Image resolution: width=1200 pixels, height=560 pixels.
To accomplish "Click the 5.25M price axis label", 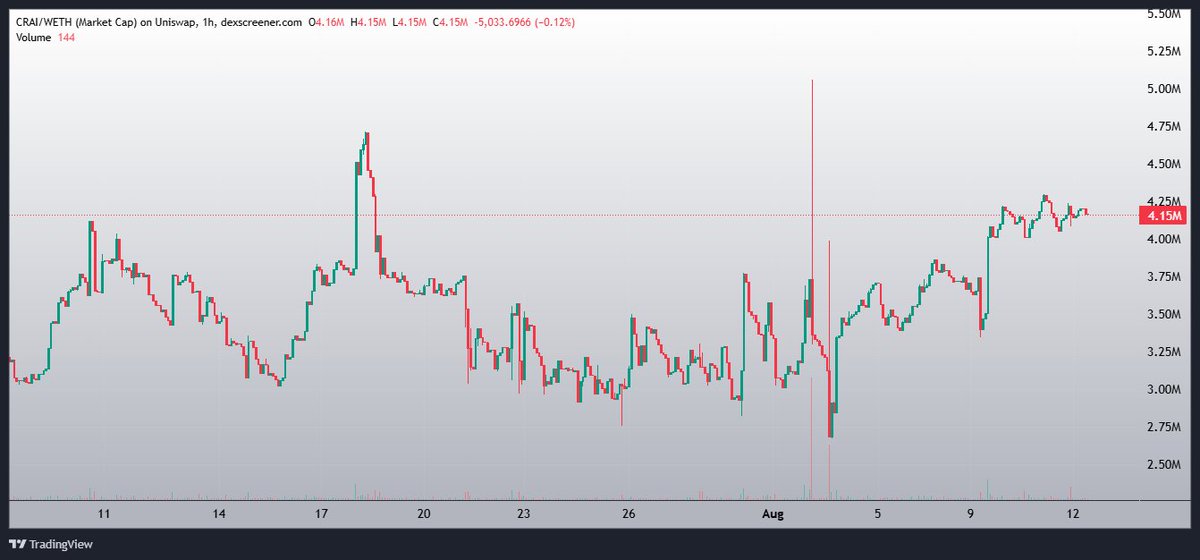I will [1163, 51].
